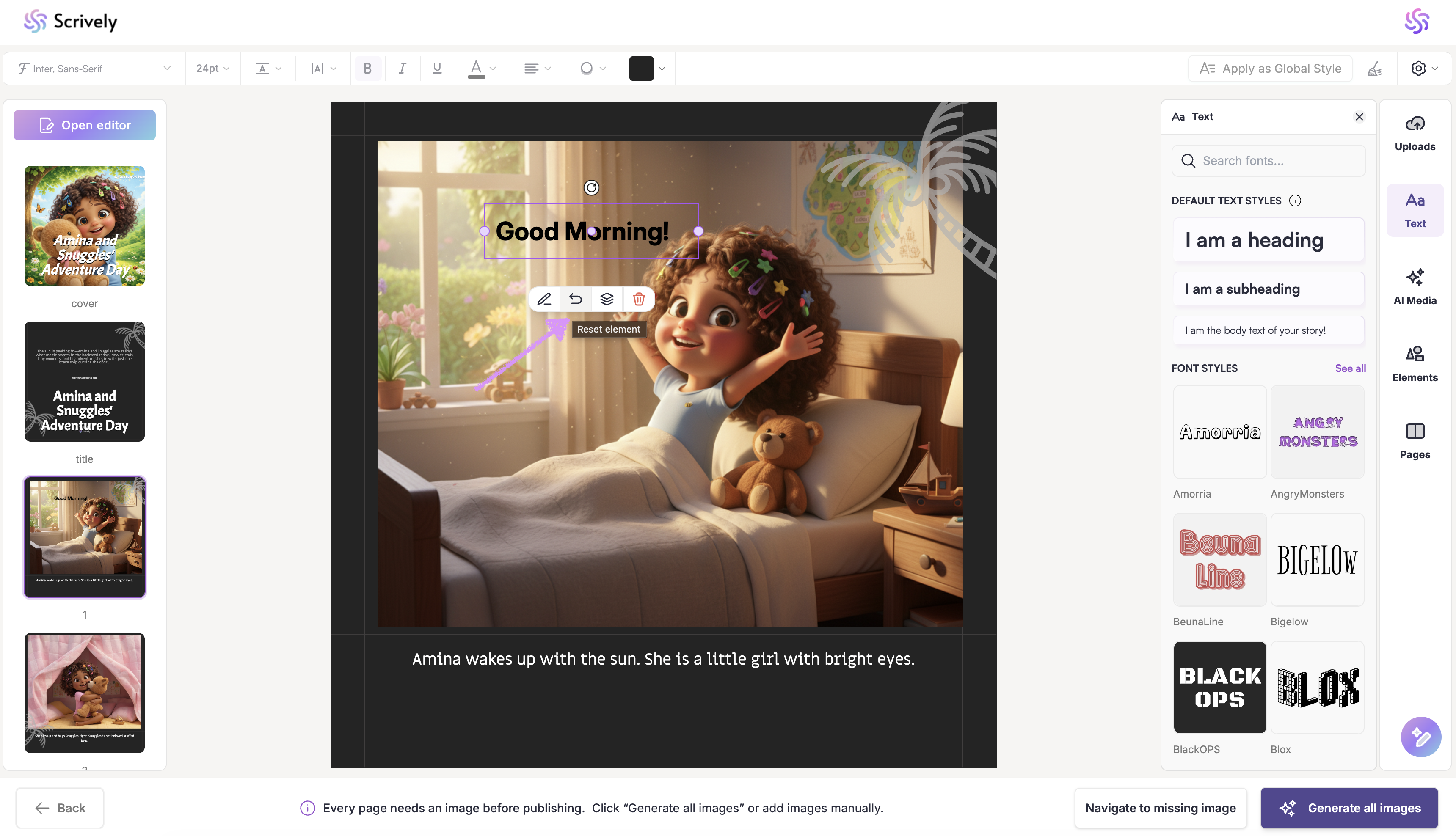Click the rotate handle above Good Morning text
1456x836 pixels.
click(591, 188)
